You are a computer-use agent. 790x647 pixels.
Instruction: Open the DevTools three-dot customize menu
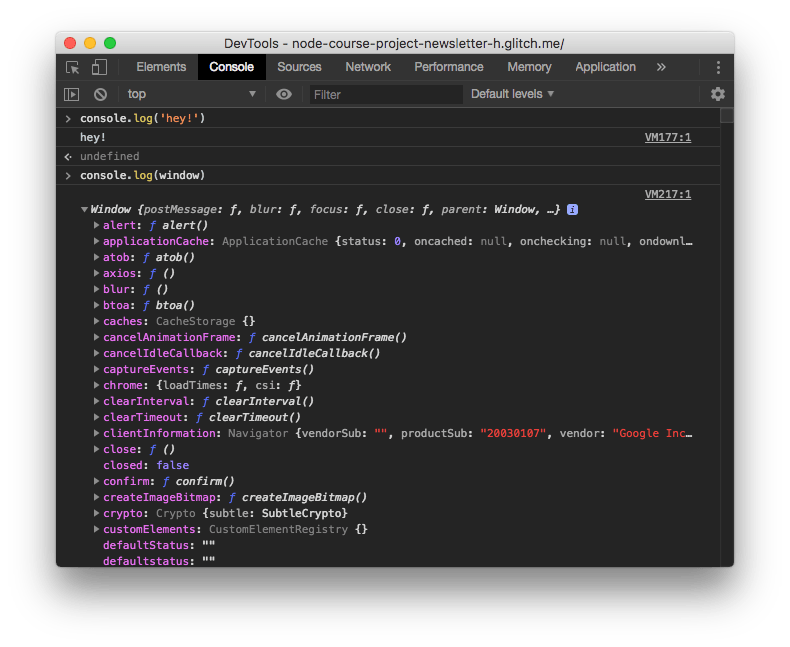[x=718, y=67]
